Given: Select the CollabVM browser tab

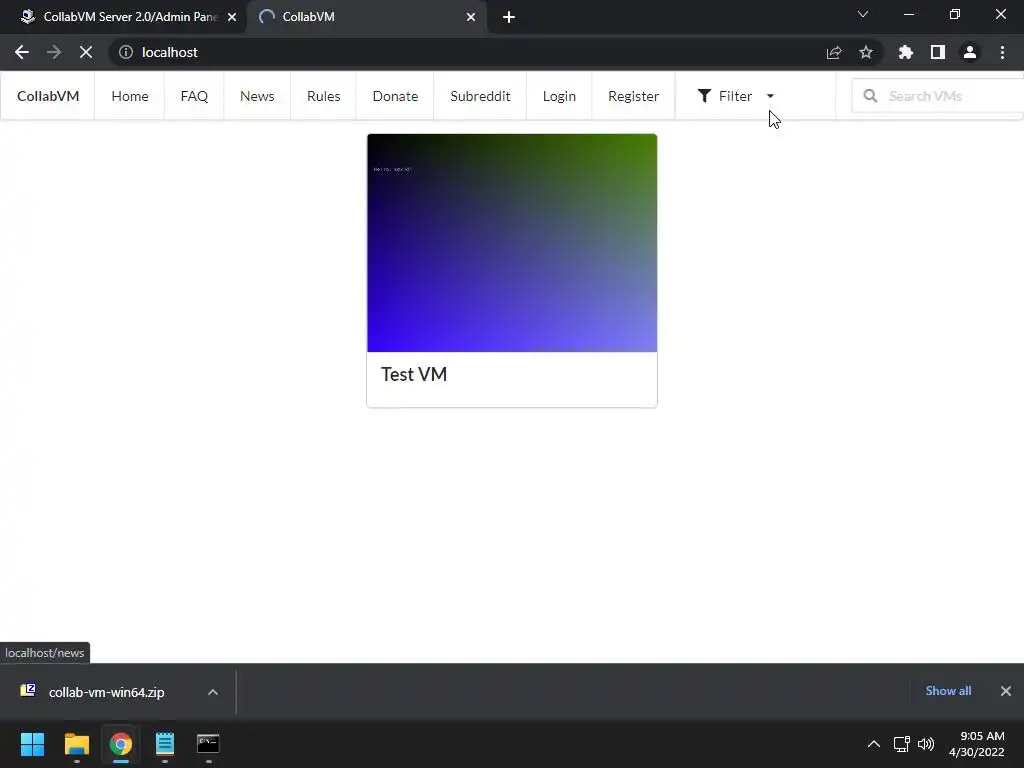Looking at the screenshot, I should (x=366, y=17).
